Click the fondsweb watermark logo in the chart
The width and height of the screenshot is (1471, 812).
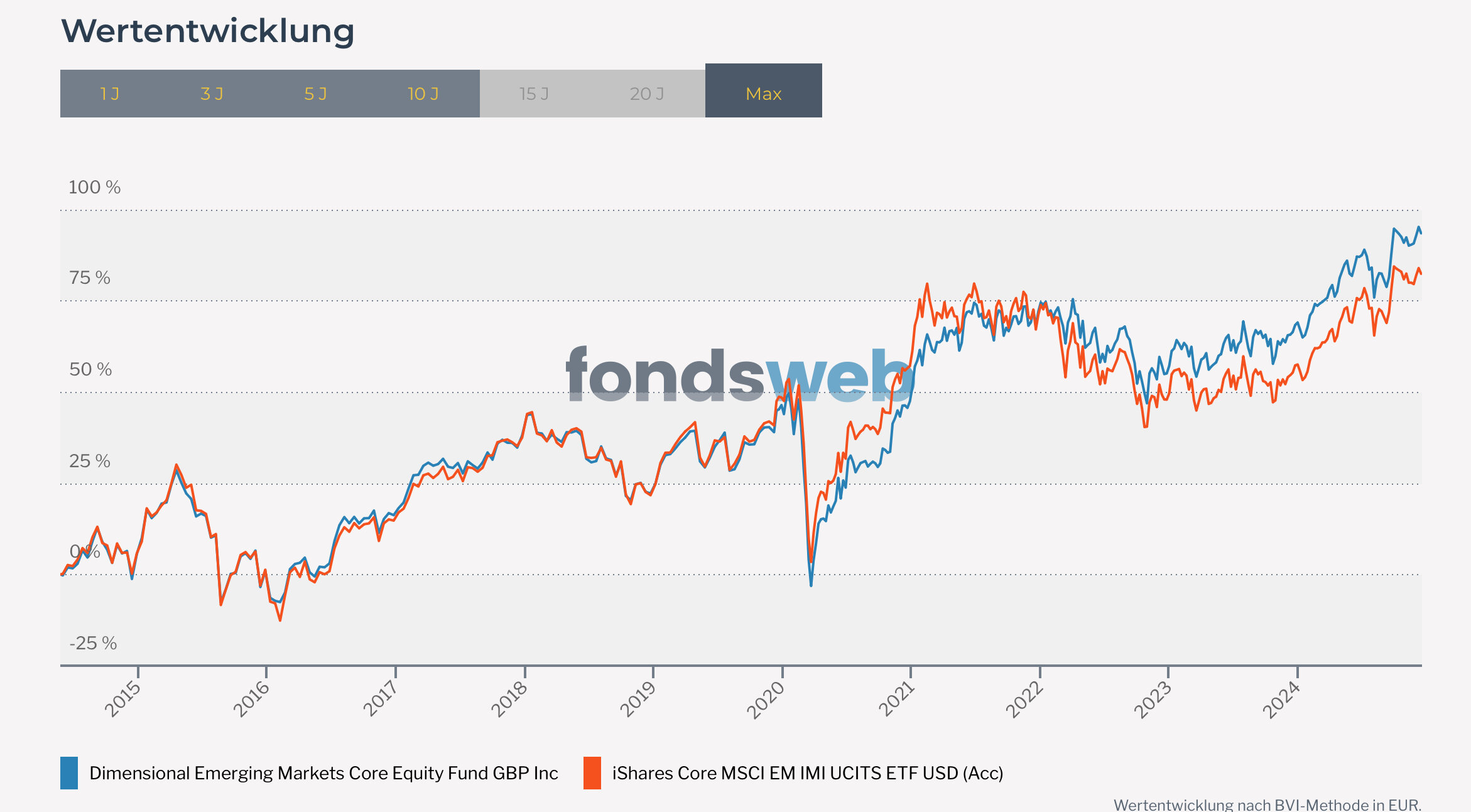coord(739,376)
